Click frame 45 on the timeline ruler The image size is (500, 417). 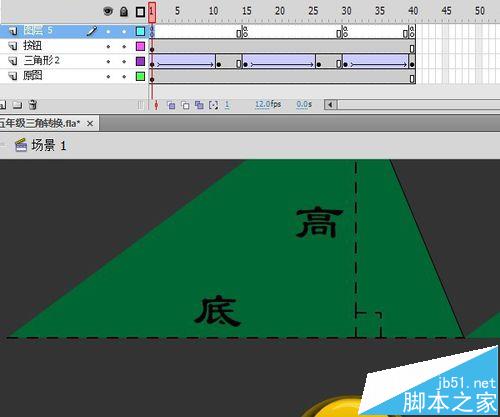[446, 11]
